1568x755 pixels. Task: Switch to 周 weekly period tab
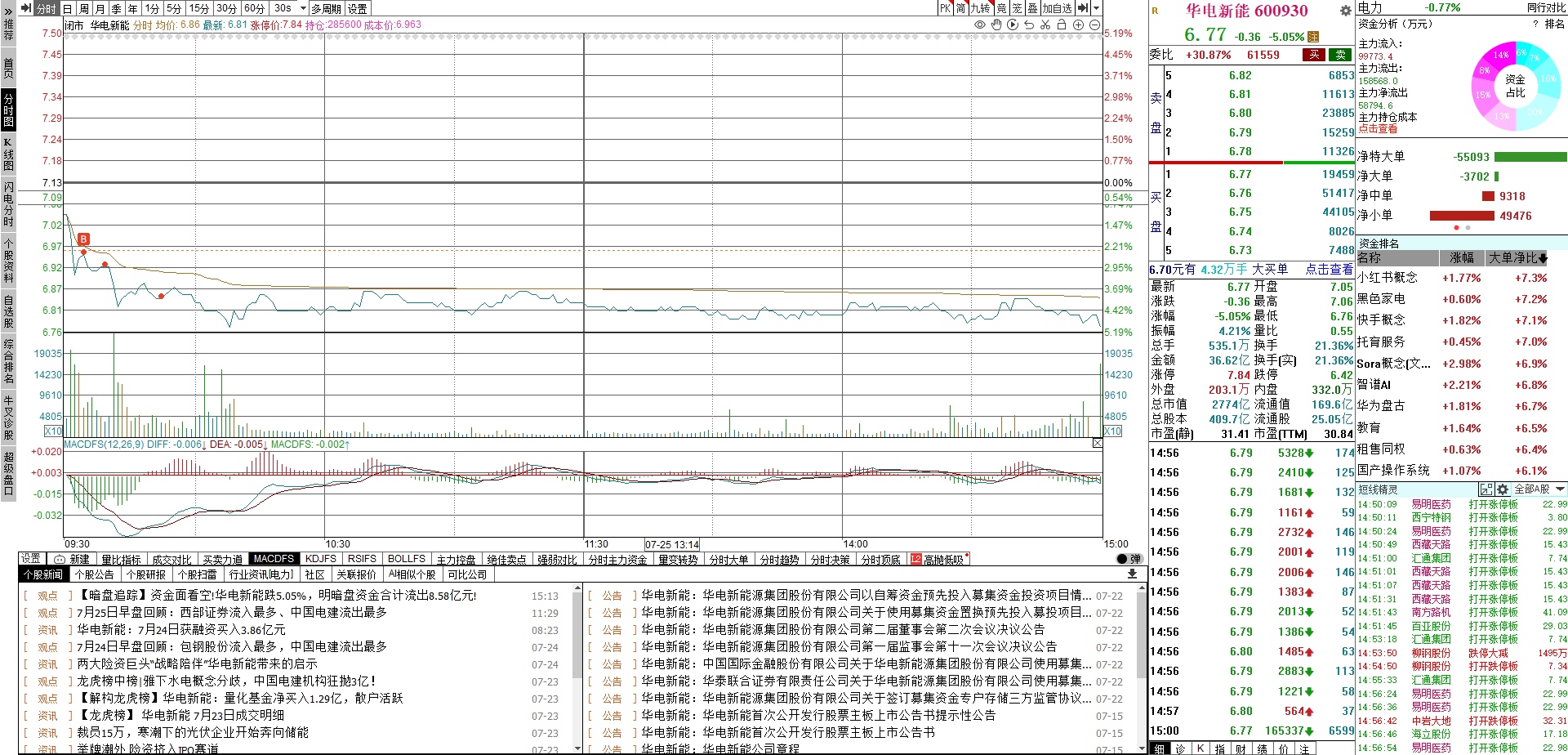click(x=84, y=8)
